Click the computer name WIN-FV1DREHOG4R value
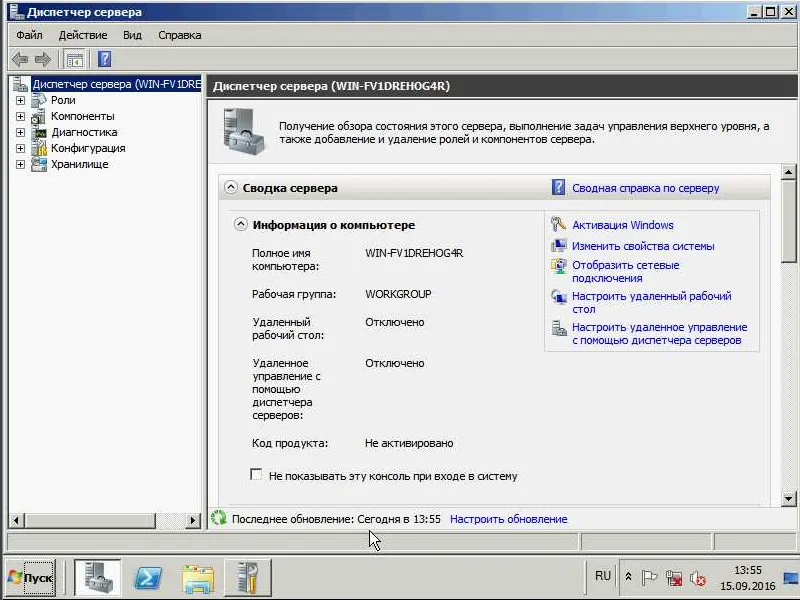Image resolution: width=800 pixels, height=600 pixels. [x=414, y=253]
